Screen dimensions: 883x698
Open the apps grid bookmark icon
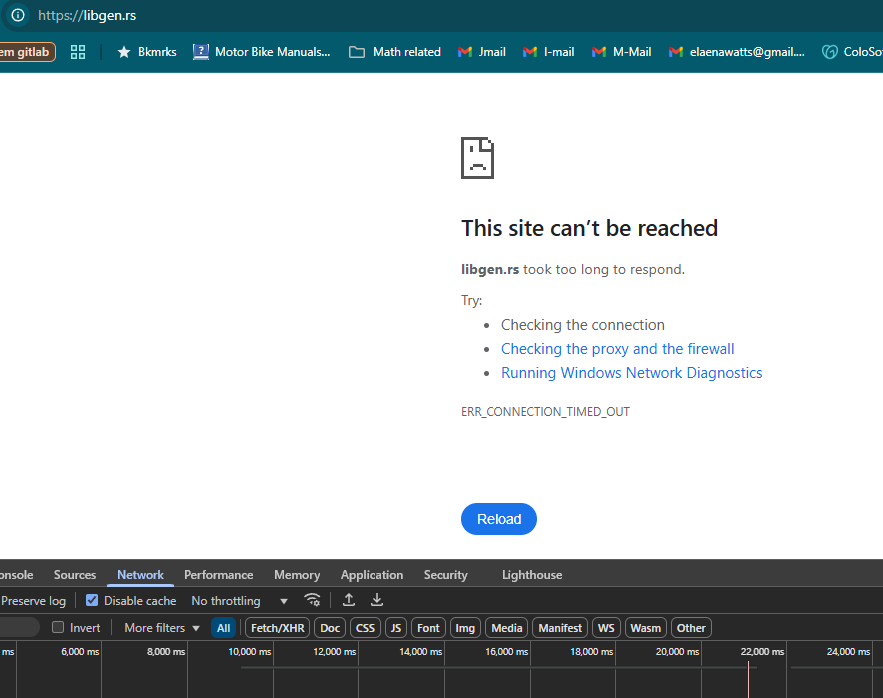tap(78, 52)
